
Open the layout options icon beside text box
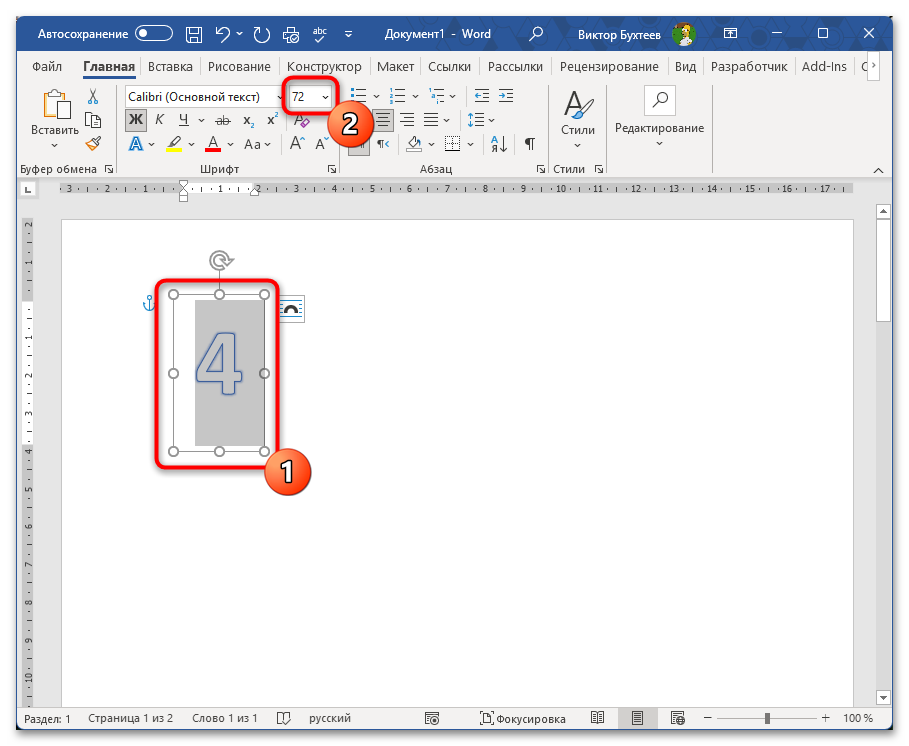pyautogui.click(x=291, y=310)
